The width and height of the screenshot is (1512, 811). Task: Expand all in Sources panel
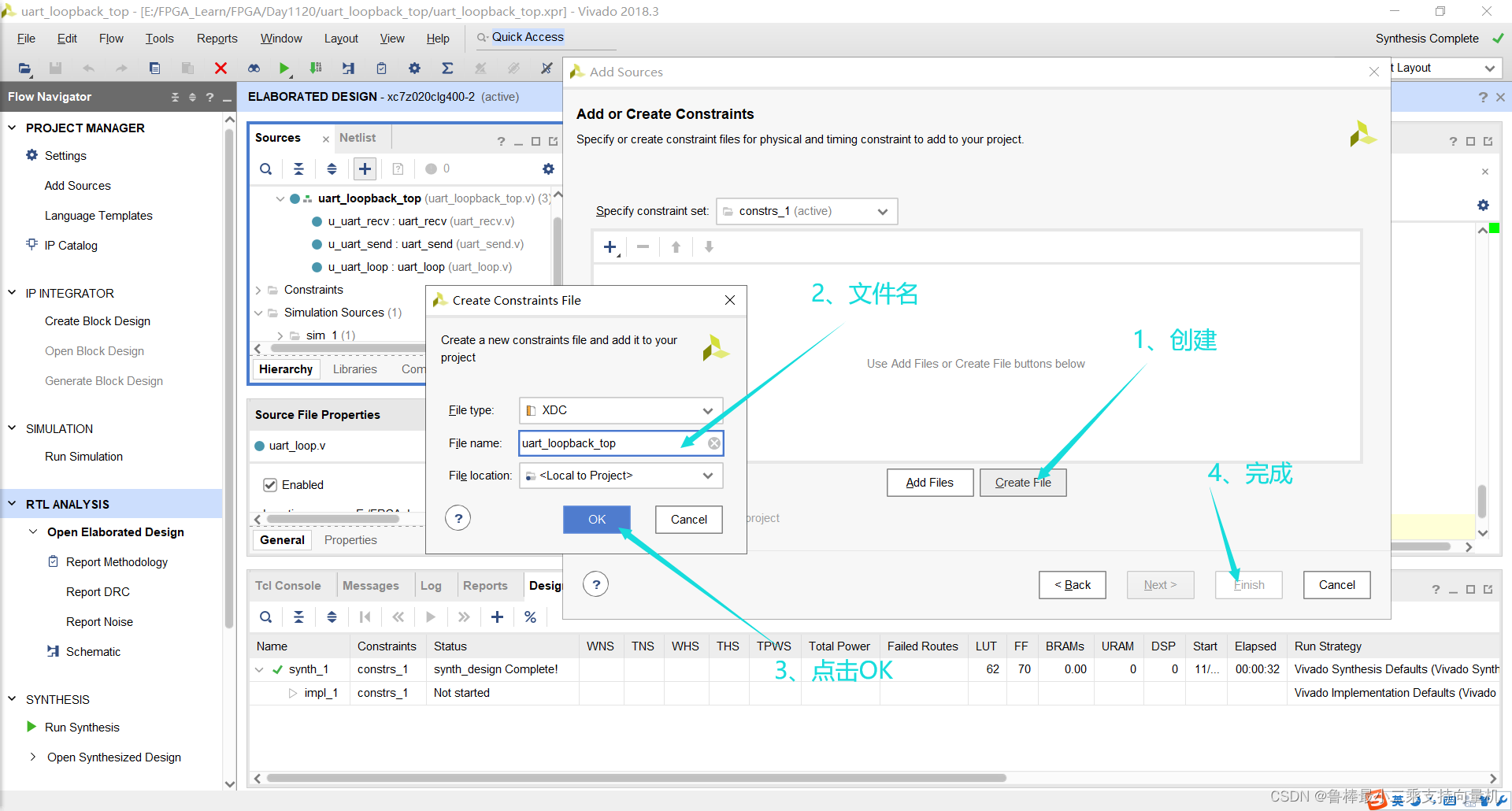[x=332, y=168]
